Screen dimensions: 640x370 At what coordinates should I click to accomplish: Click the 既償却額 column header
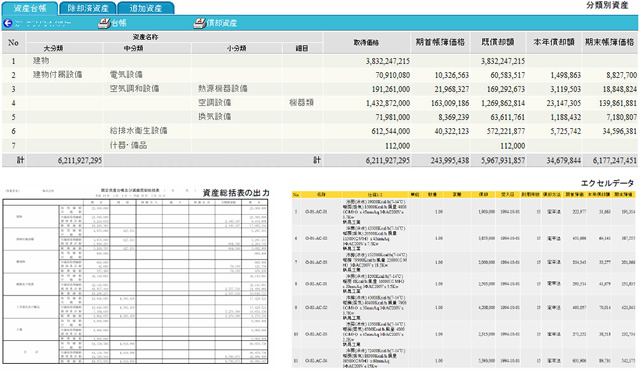(498, 42)
